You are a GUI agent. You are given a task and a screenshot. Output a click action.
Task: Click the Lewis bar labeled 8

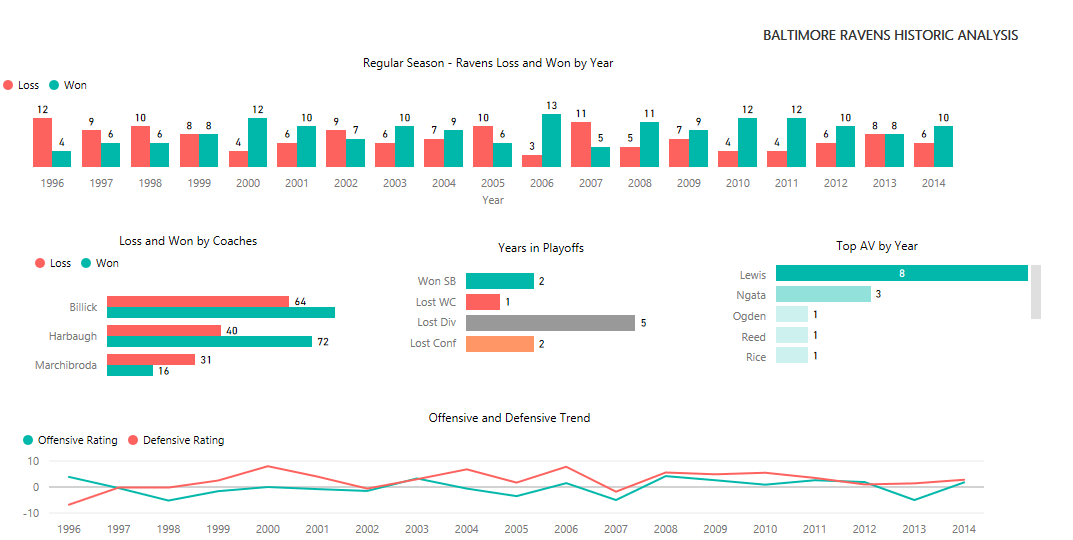point(902,273)
